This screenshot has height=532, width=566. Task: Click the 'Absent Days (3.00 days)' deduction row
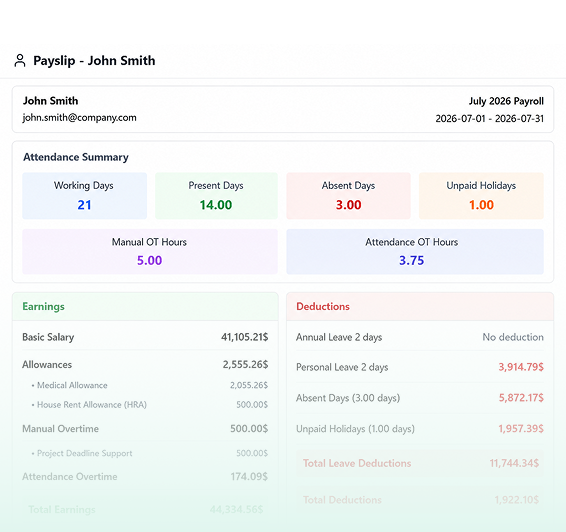click(x=420, y=398)
